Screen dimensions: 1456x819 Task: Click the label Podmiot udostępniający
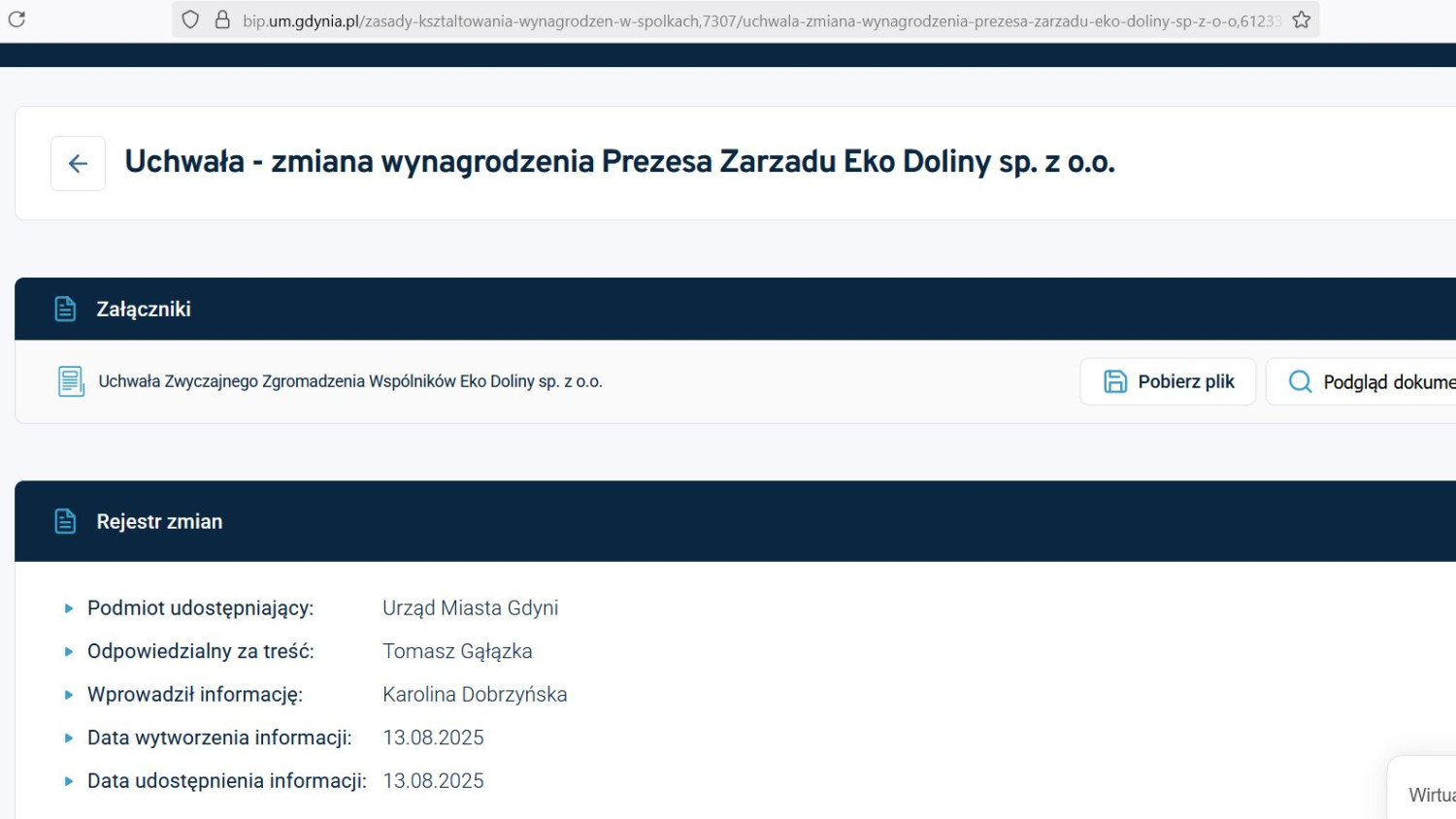point(201,608)
